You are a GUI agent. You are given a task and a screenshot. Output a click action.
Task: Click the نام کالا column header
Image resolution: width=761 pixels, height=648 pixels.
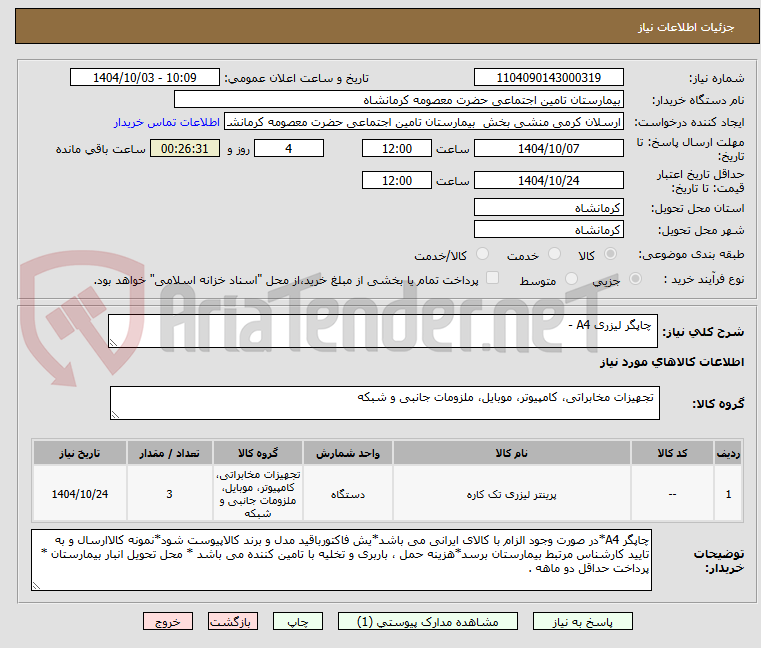[x=512, y=453]
